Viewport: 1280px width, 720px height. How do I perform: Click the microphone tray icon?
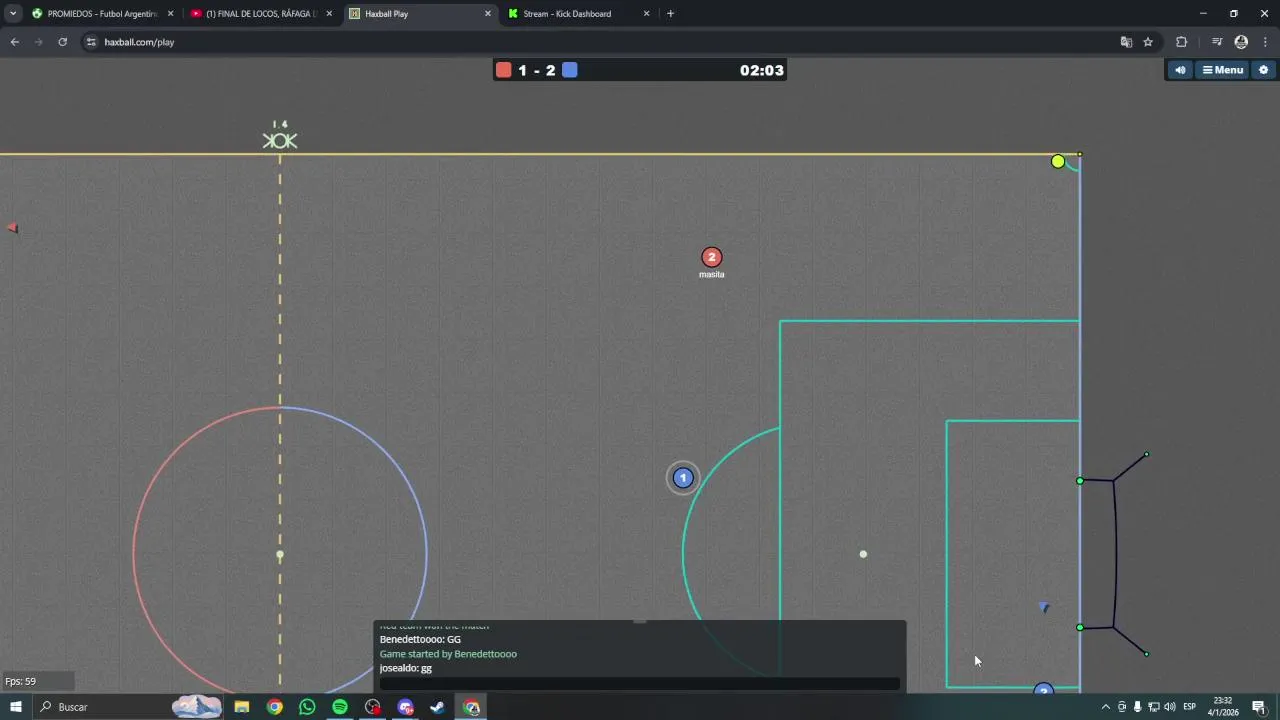click(1137, 707)
